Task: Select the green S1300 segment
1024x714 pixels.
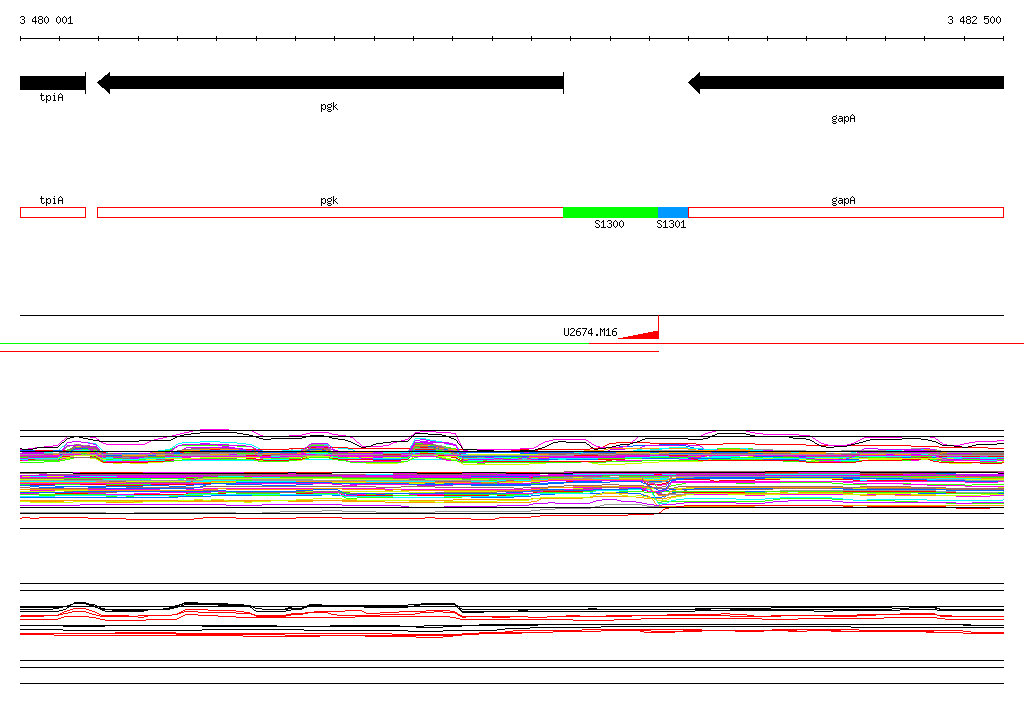Action: pyautogui.click(x=610, y=212)
